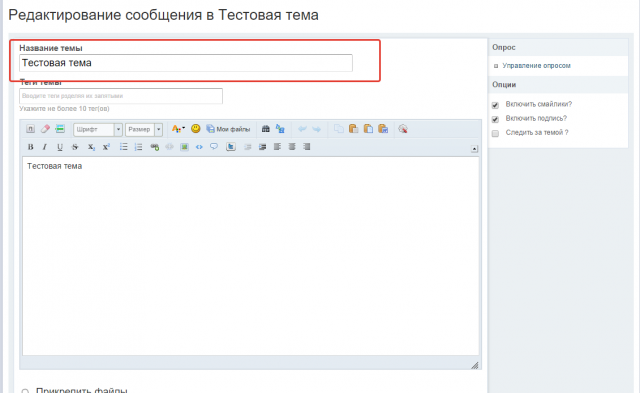
Task: Uncheck the Включить подпись option
Action: [495, 120]
